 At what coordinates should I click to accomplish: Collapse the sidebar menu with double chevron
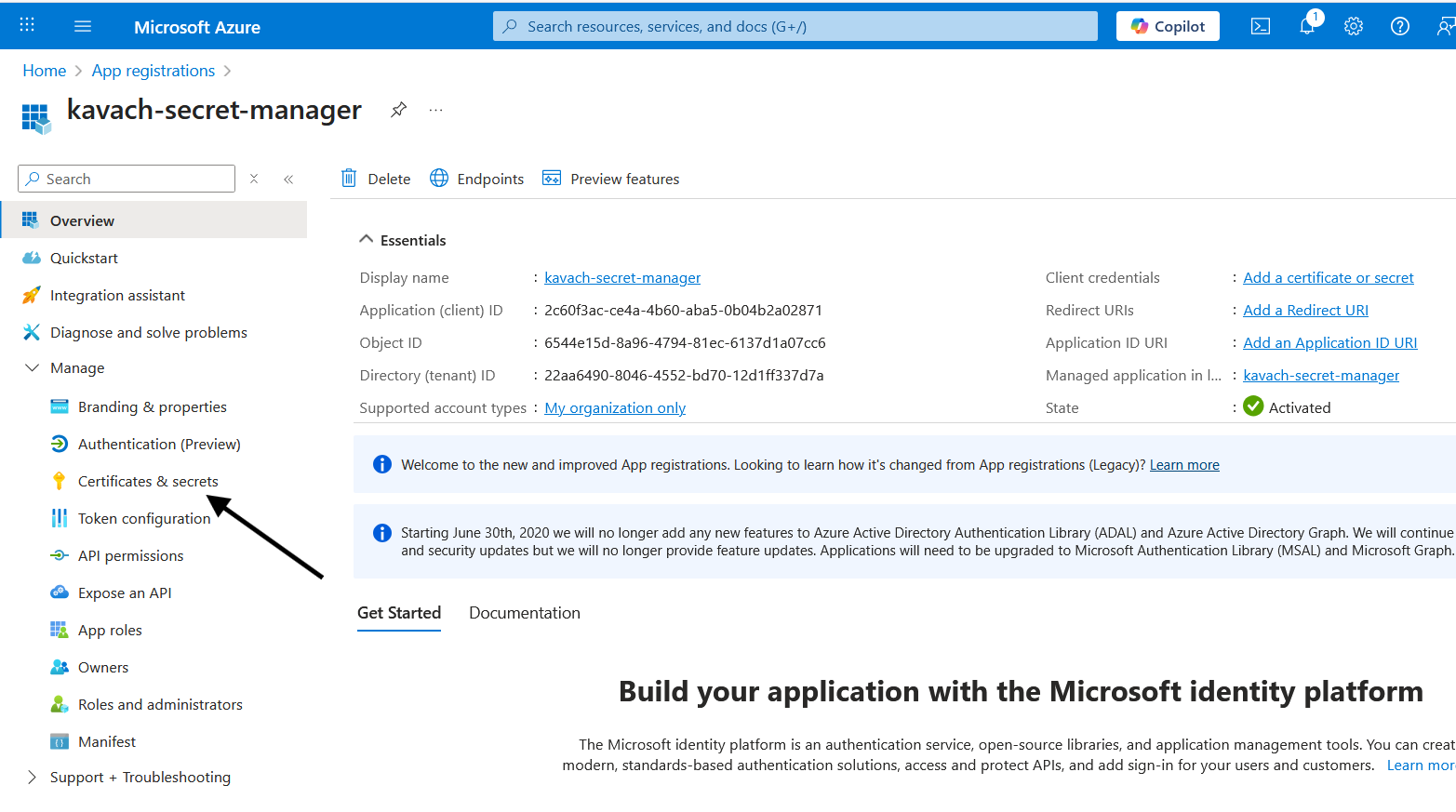288,179
